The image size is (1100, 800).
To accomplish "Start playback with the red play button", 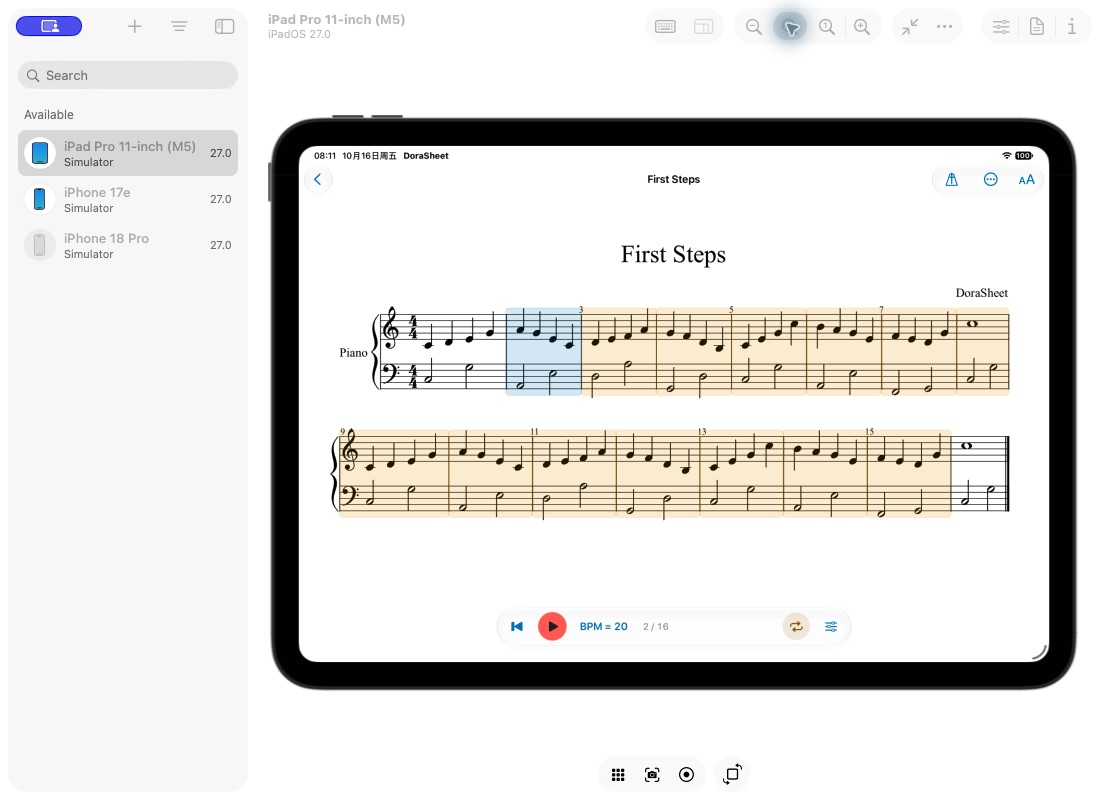I will [x=552, y=627].
